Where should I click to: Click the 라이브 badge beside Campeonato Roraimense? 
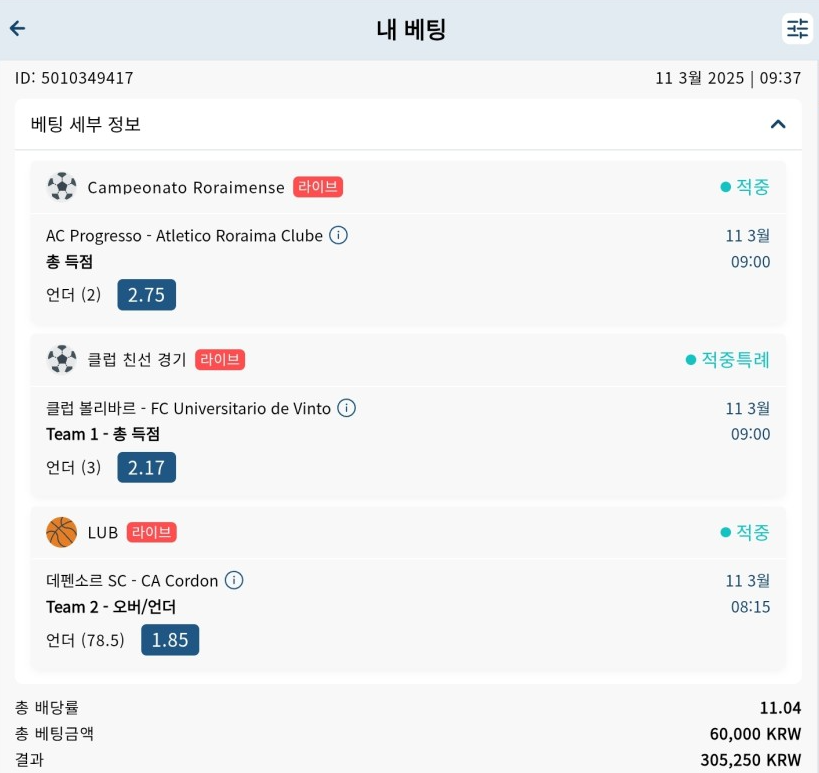tap(318, 187)
